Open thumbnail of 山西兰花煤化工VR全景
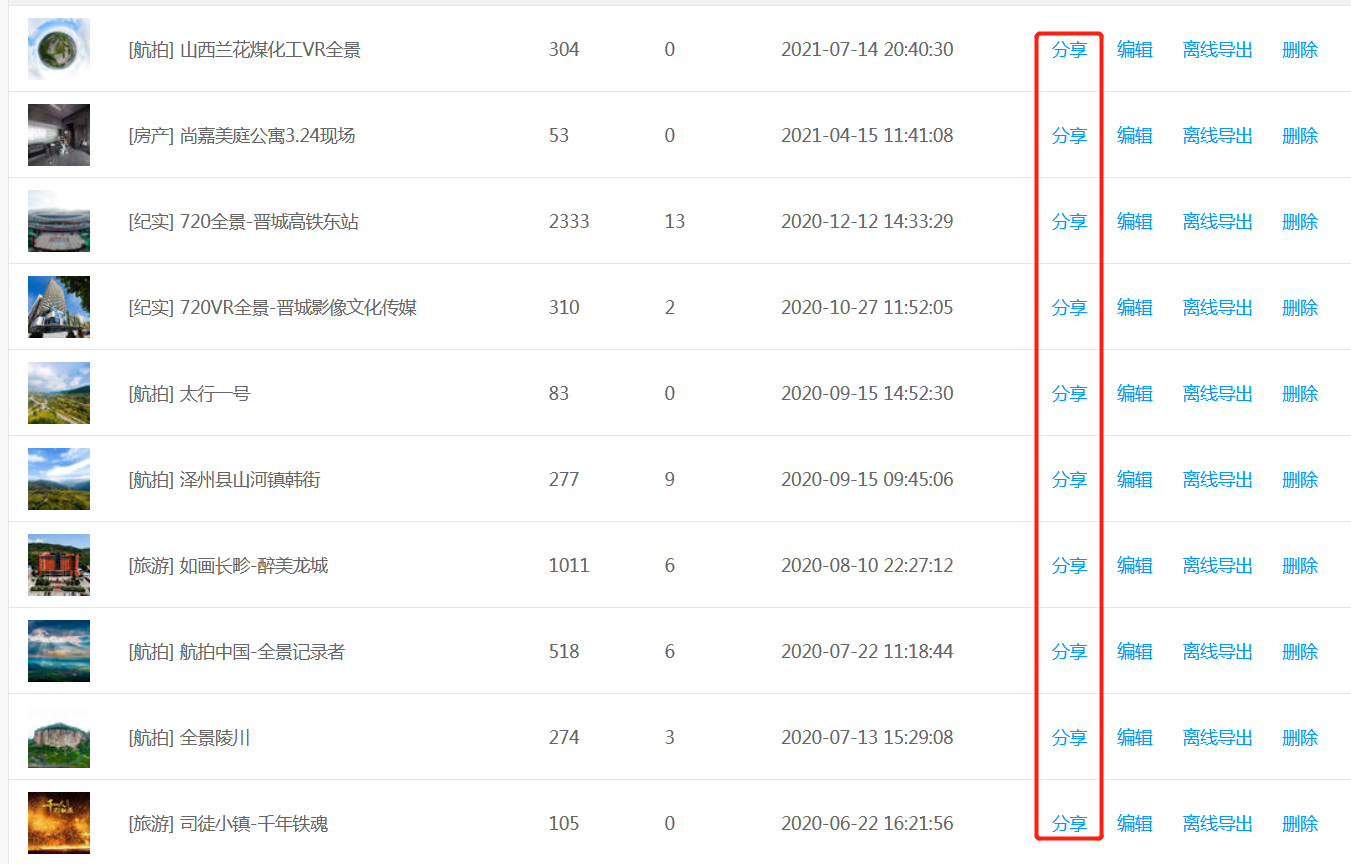1351x864 pixels. [x=59, y=49]
